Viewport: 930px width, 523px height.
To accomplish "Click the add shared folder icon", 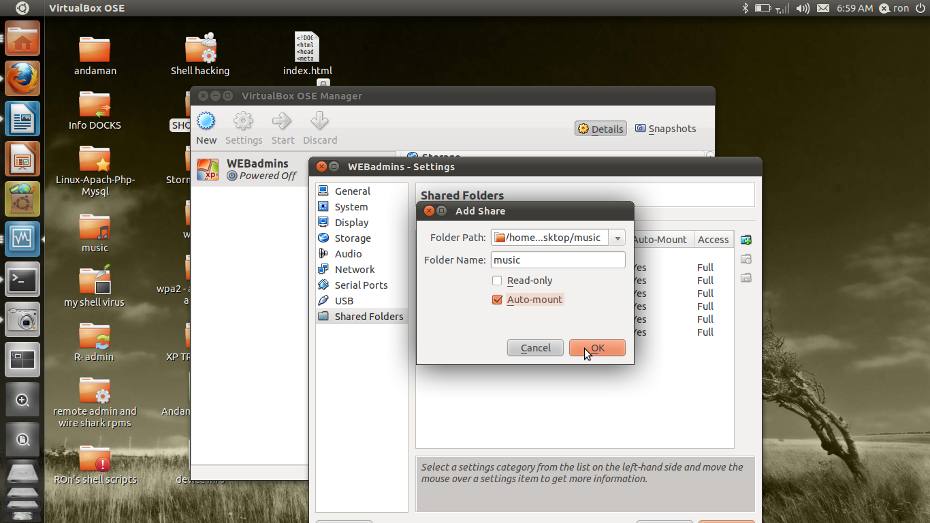I will click(x=746, y=240).
